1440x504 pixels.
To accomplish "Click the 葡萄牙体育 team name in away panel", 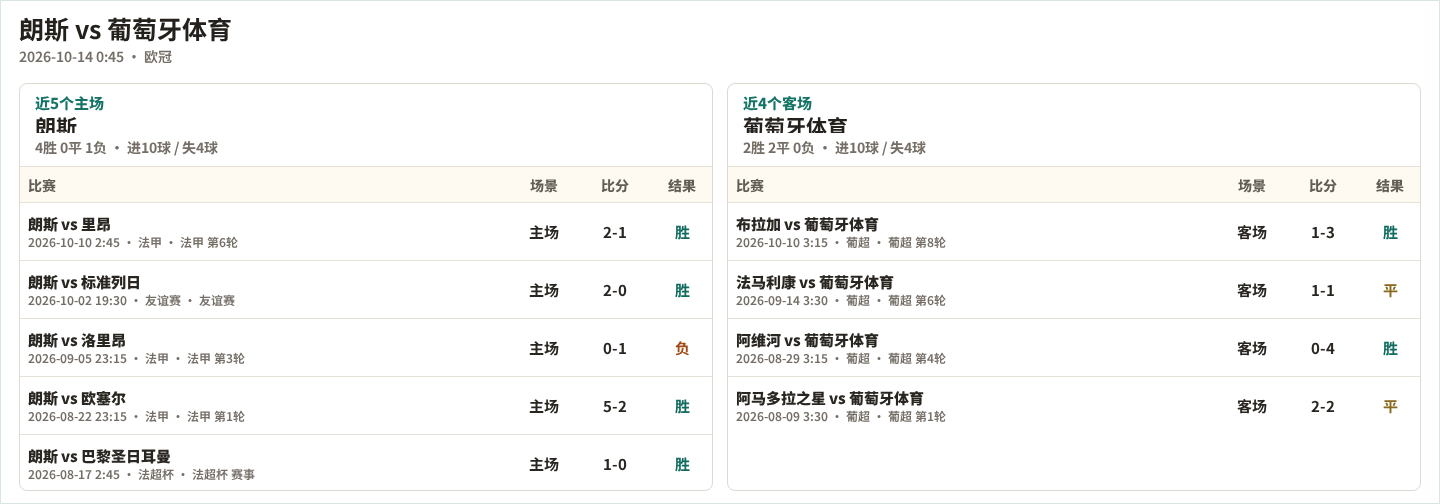I will tap(795, 125).
